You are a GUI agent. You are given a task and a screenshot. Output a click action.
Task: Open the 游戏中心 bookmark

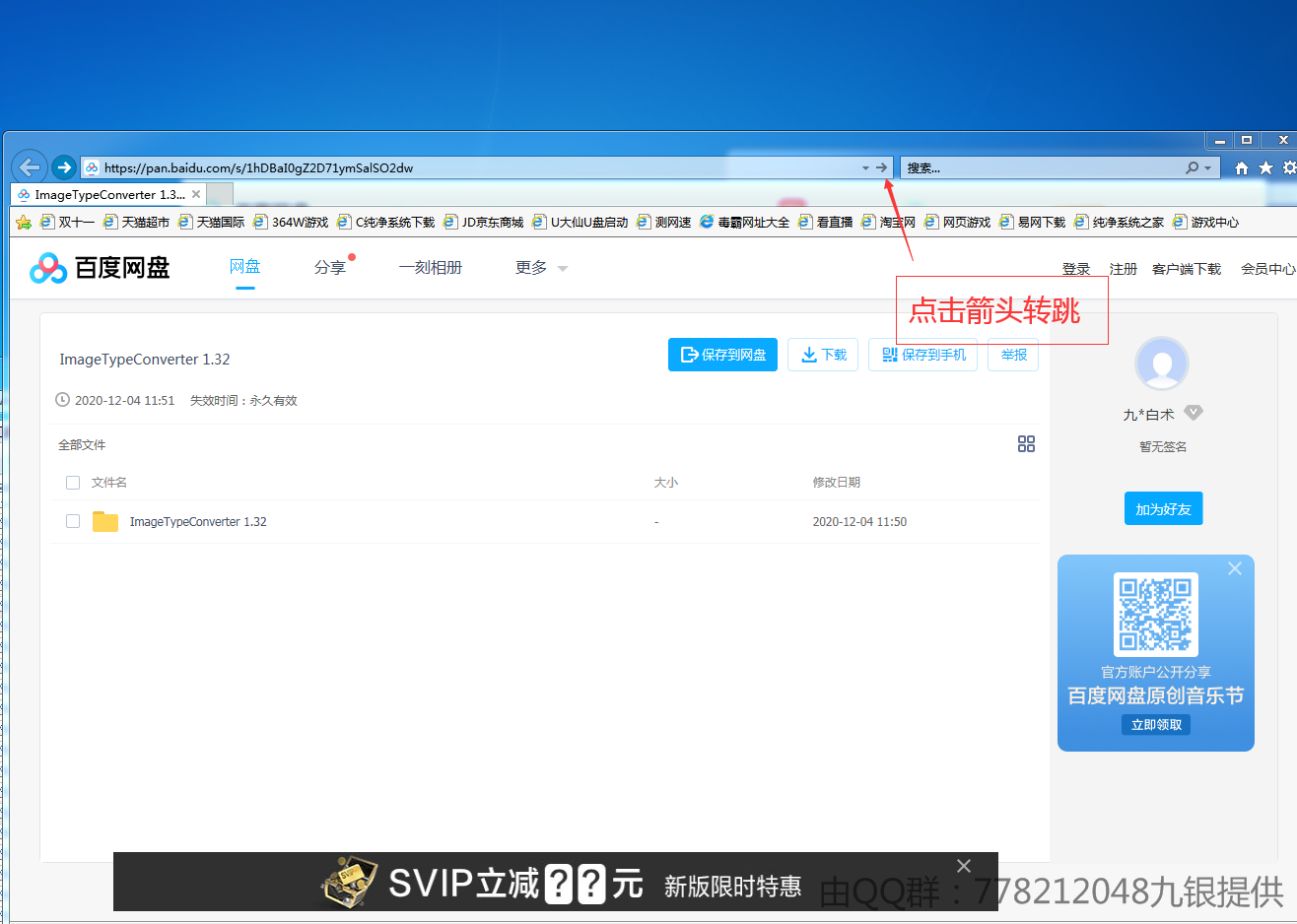(1205, 222)
